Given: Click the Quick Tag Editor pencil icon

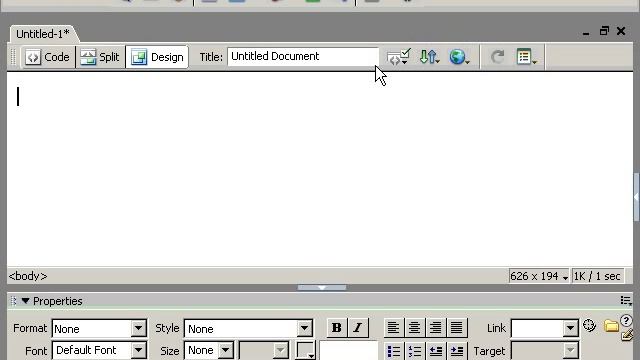Looking at the screenshot, I should [628, 335].
